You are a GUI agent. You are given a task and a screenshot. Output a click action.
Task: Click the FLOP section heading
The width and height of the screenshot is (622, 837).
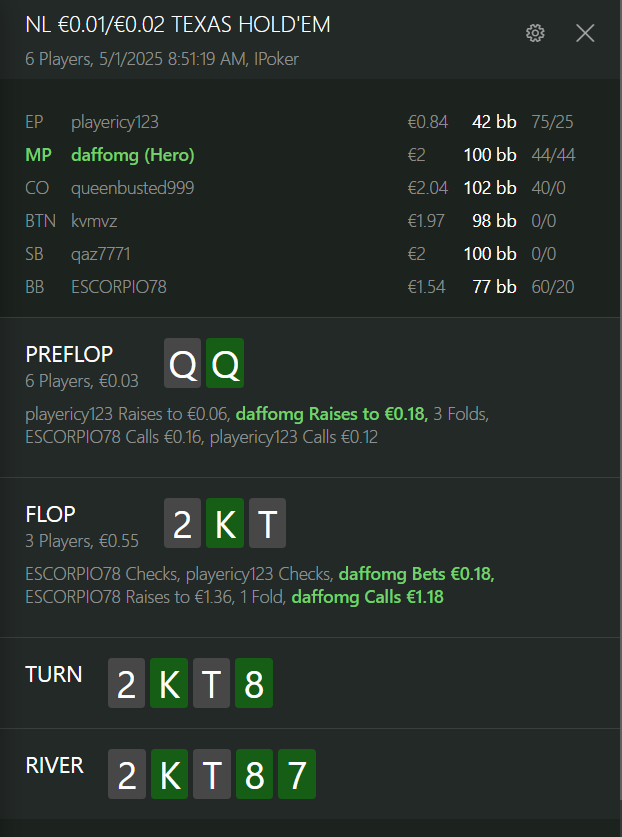click(x=50, y=514)
